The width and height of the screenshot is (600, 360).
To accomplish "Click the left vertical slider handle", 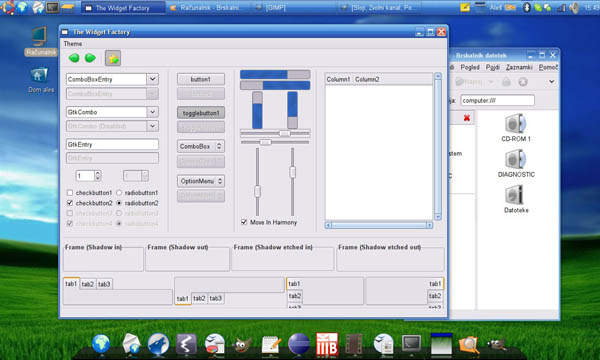I will (258, 191).
